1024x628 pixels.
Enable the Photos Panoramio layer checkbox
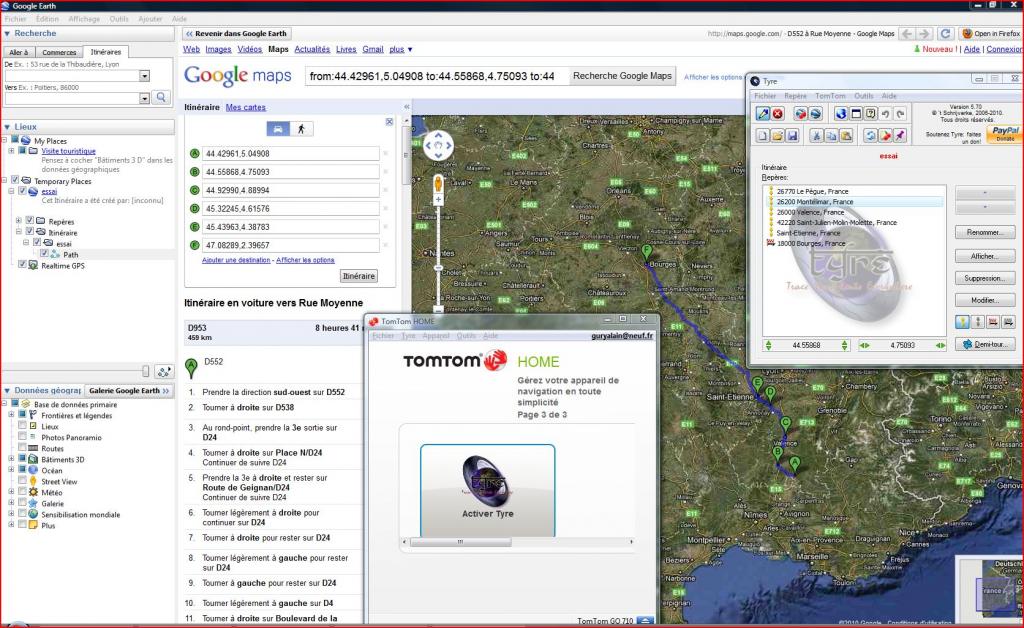pyautogui.click(x=22, y=437)
